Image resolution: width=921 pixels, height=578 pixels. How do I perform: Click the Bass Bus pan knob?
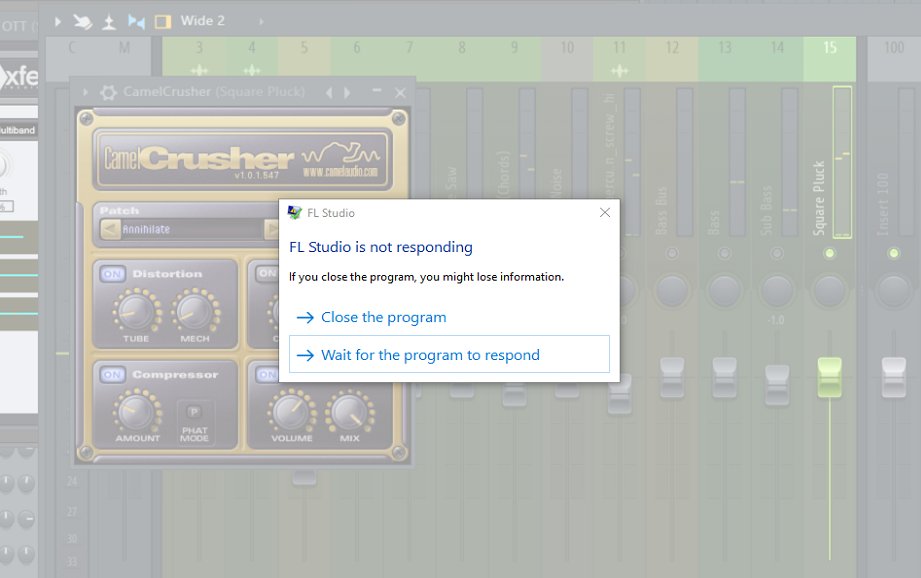point(672,291)
